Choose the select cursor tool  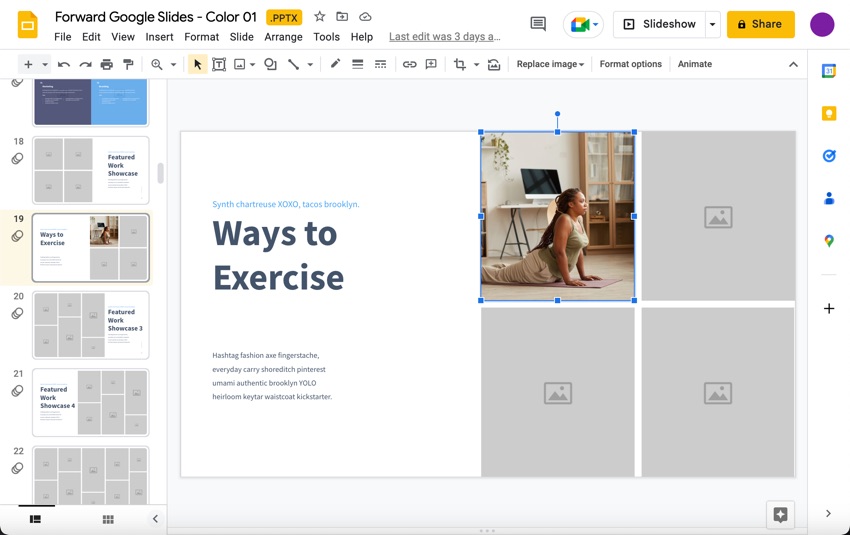(x=197, y=65)
